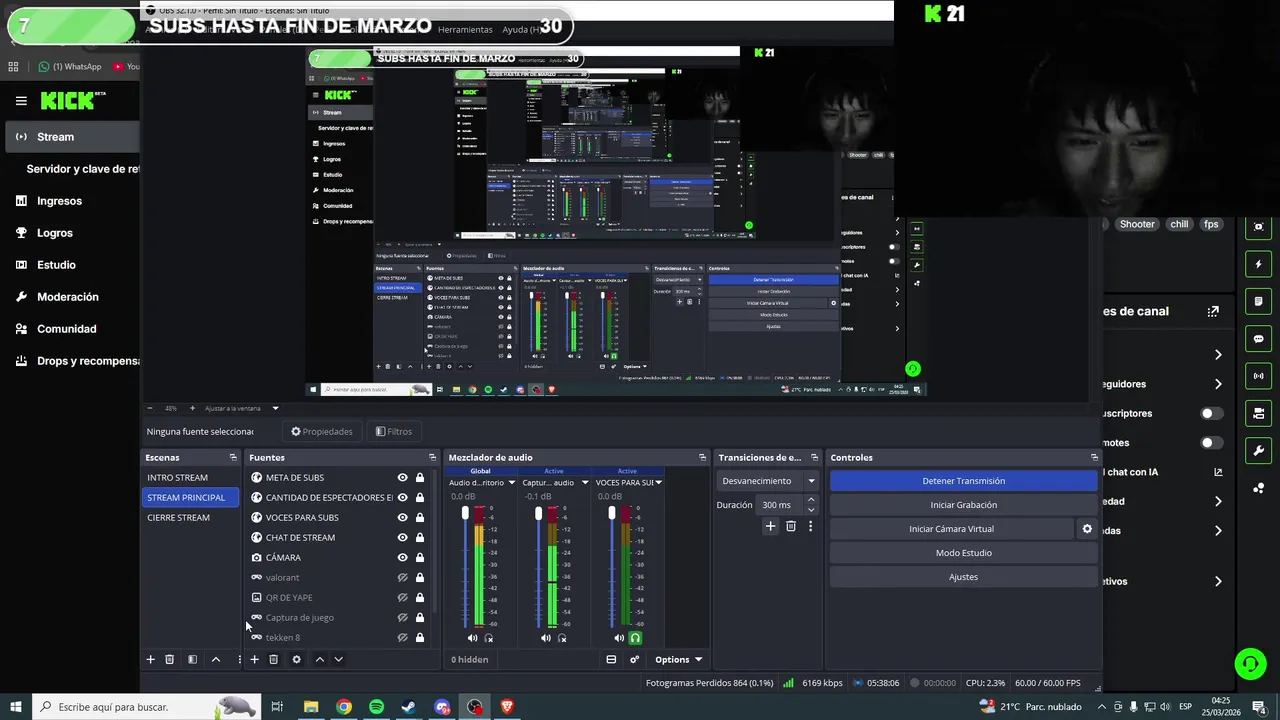Hide the CHAT DE STREAM source

click(x=402, y=538)
